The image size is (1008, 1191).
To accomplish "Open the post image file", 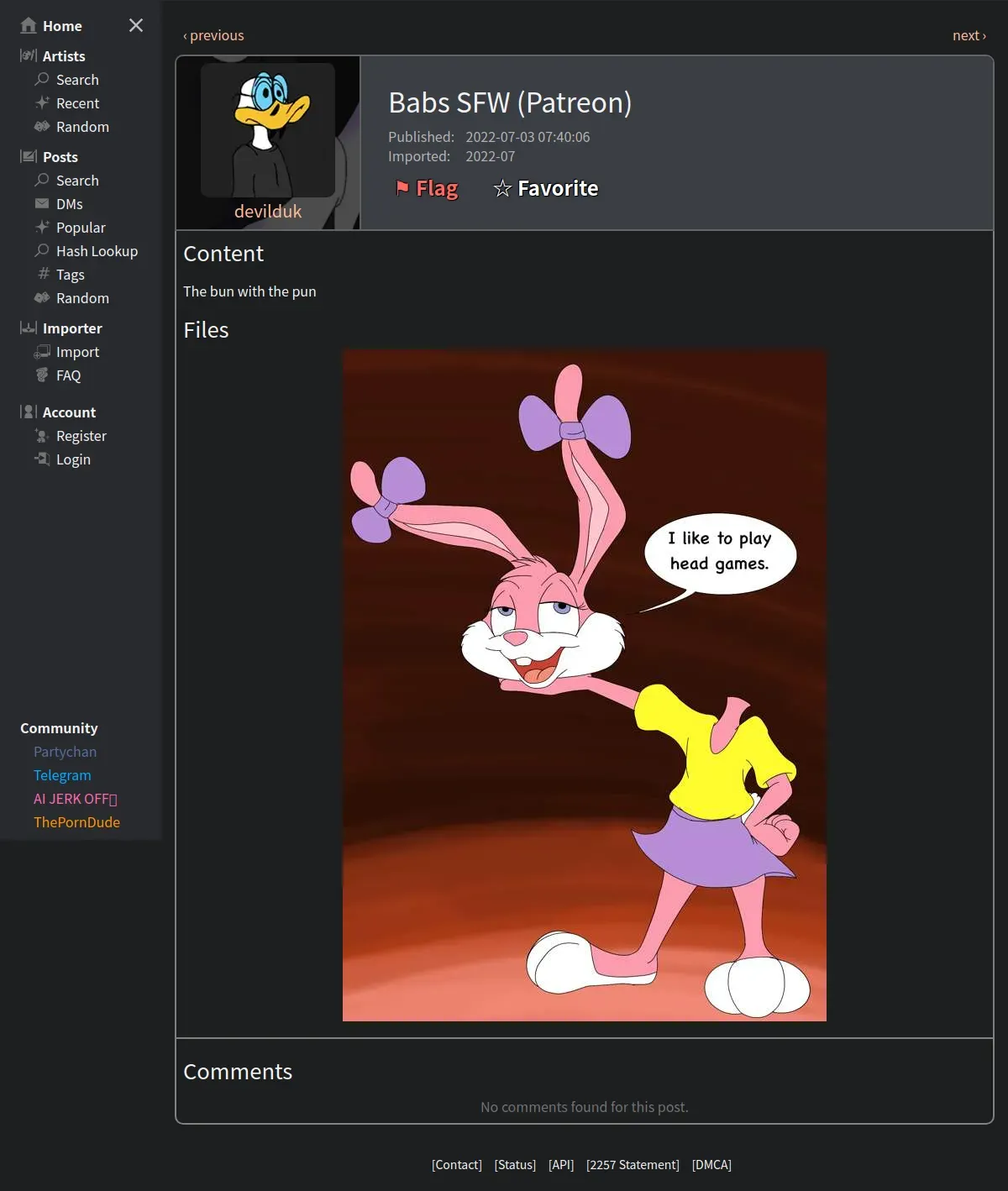I will 585,685.
